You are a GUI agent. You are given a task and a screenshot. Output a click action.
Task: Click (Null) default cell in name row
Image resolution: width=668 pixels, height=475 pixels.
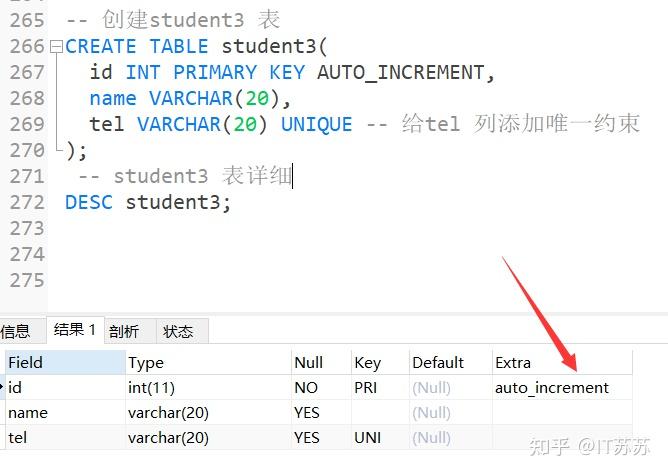(451, 412)
